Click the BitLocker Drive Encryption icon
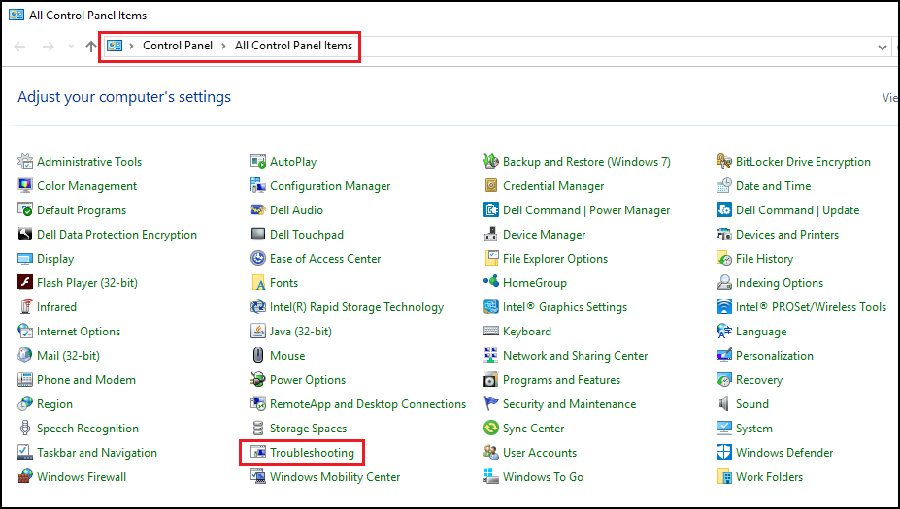 click(x=725, y=162)
